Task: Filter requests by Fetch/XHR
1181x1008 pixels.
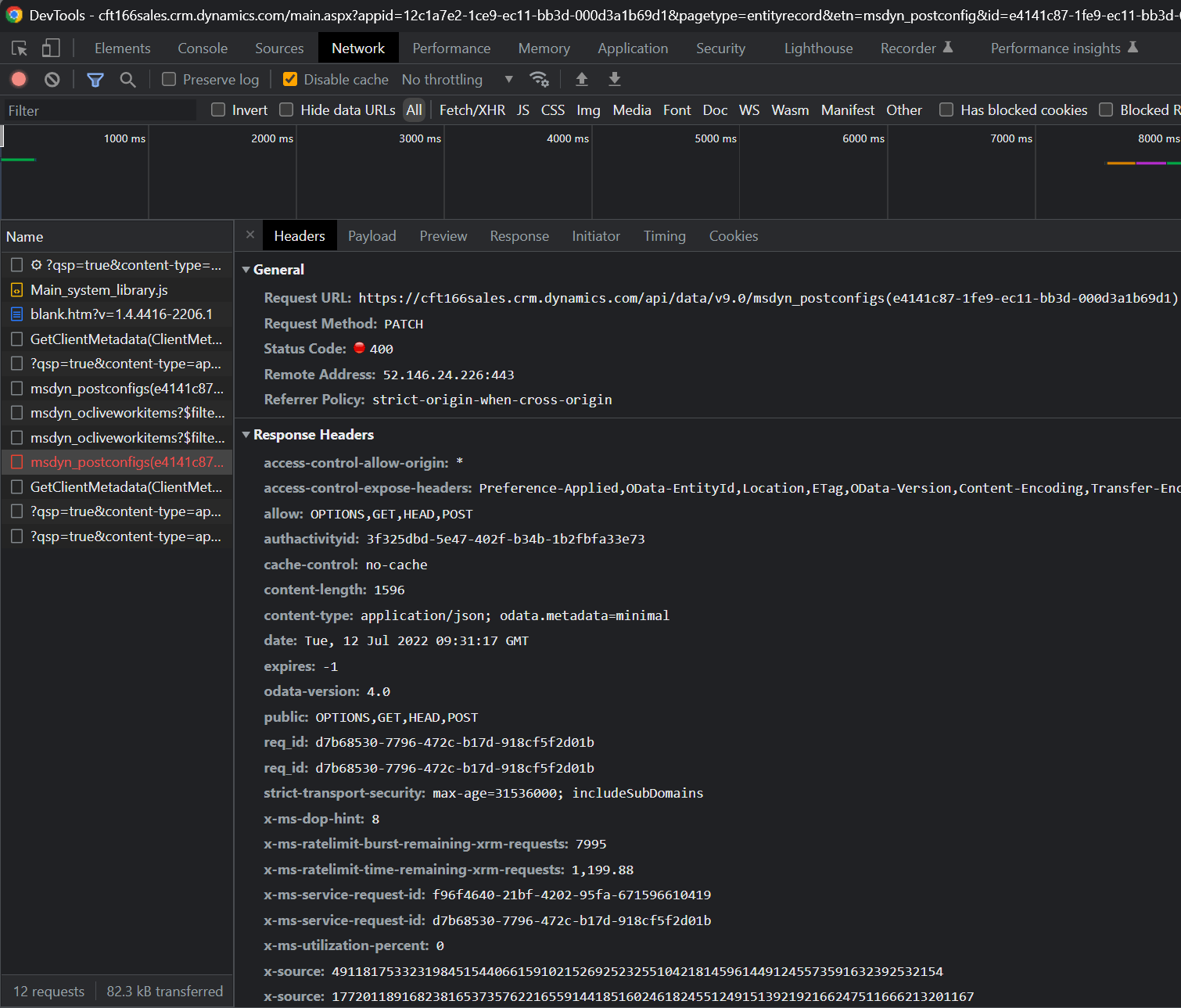Action: coord(472,110)
